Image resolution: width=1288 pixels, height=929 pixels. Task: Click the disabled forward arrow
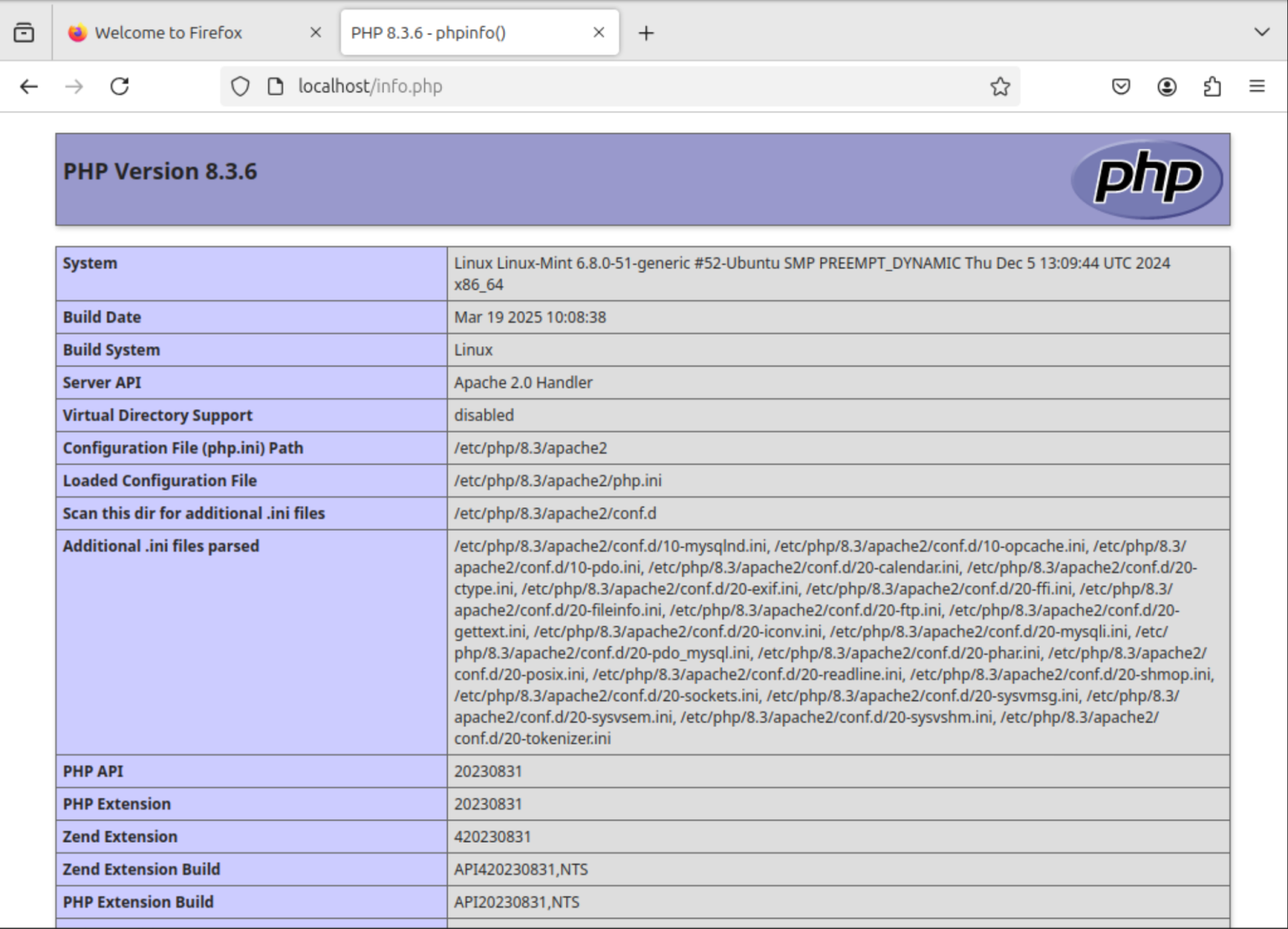click(x=74, y=86)
